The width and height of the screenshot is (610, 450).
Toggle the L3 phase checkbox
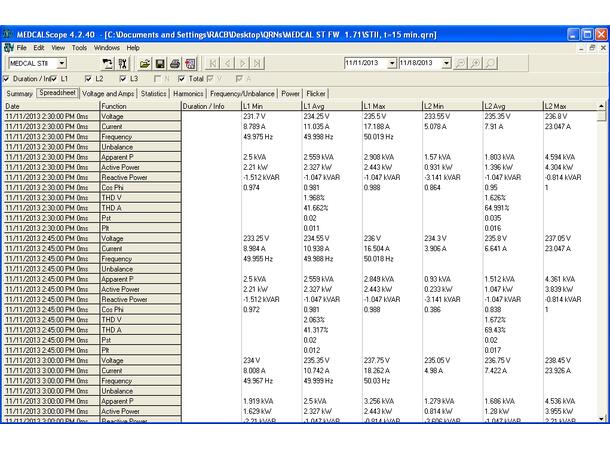click(123, 79)
